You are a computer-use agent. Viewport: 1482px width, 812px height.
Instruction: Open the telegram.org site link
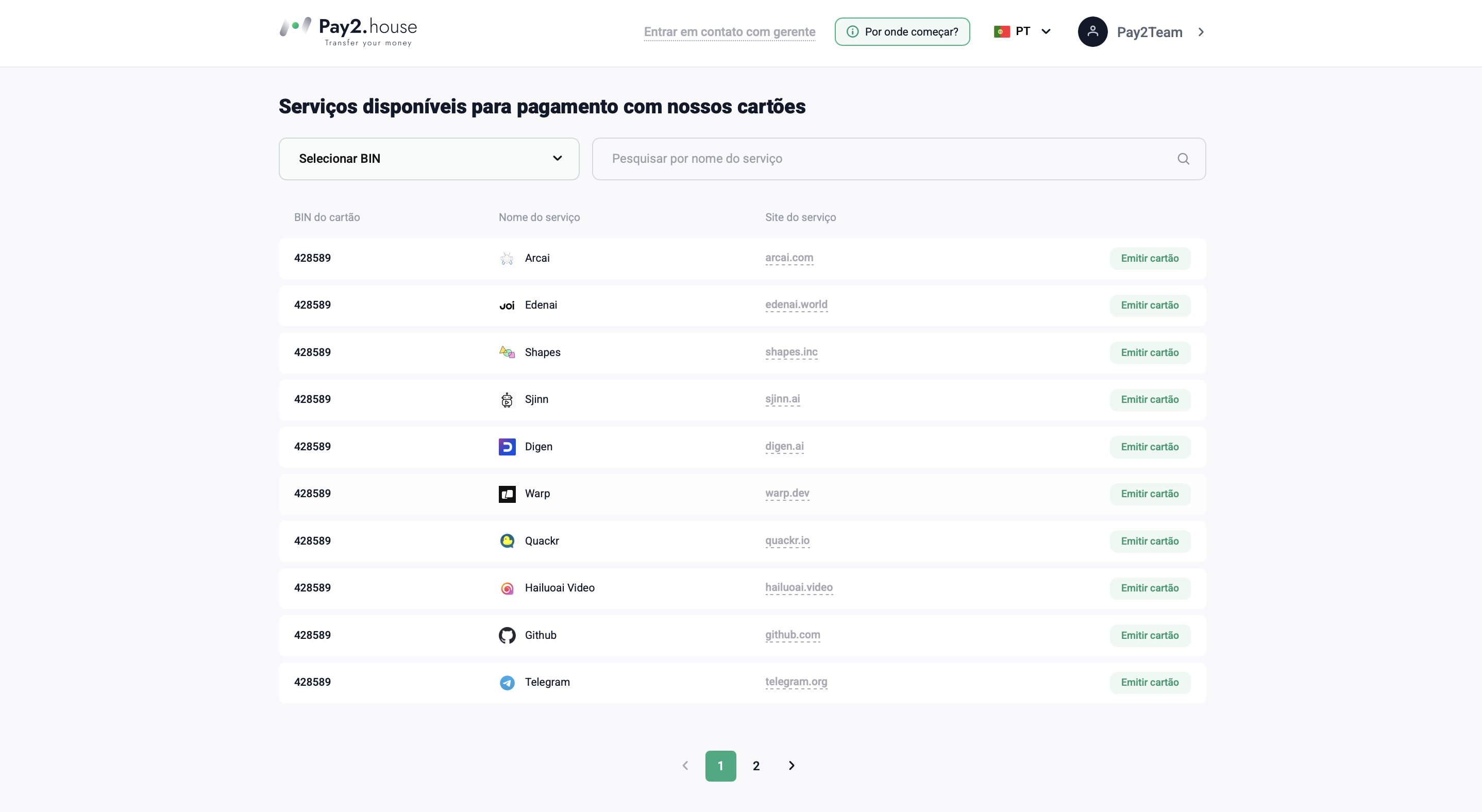pyautogui.click(x=796, y=682)
